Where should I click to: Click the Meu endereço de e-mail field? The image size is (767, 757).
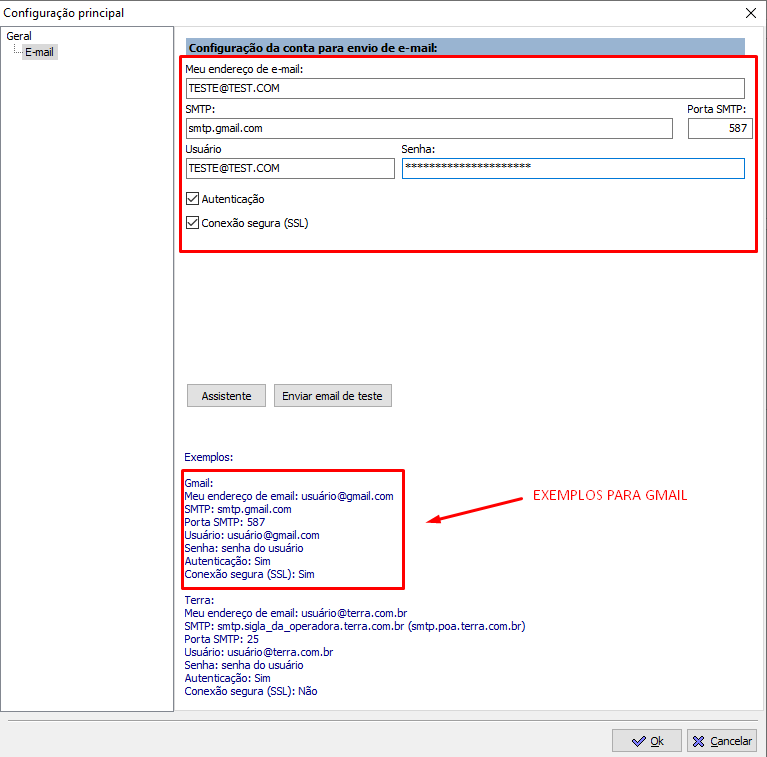[465, 89]
